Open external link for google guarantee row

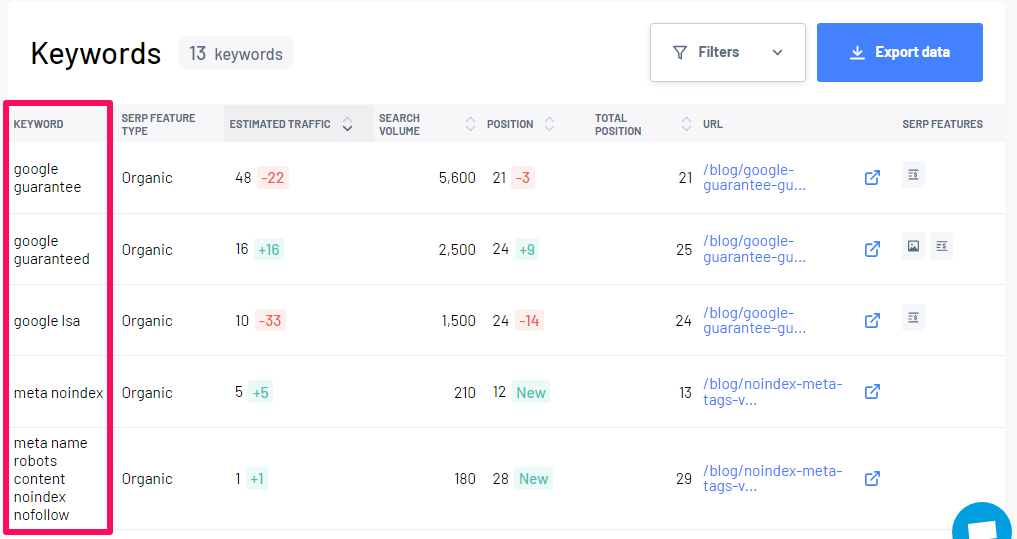(x=872, y=178)
